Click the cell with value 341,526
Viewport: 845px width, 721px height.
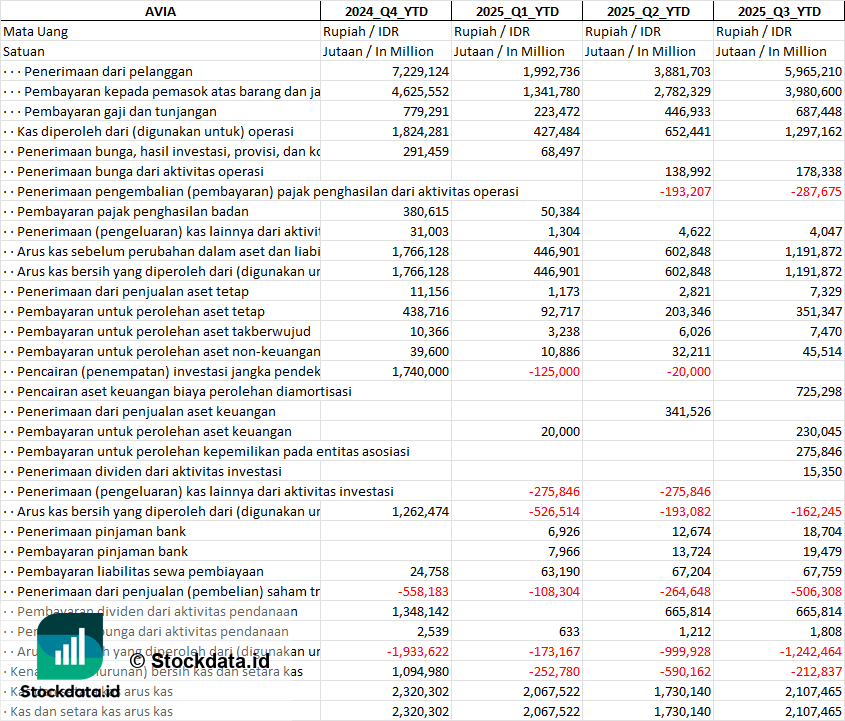point(688,411)
